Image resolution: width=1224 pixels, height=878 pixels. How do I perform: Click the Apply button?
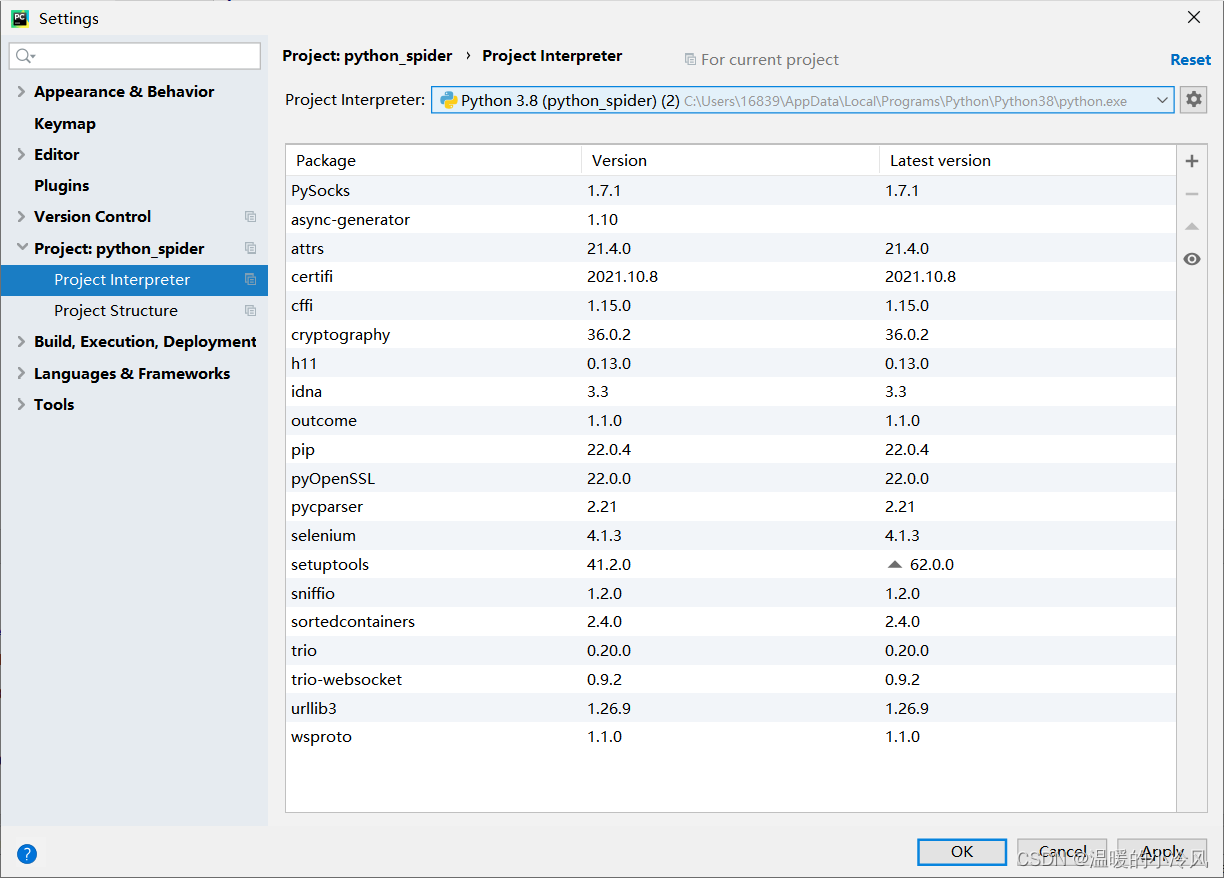(x=1162, y=852)
